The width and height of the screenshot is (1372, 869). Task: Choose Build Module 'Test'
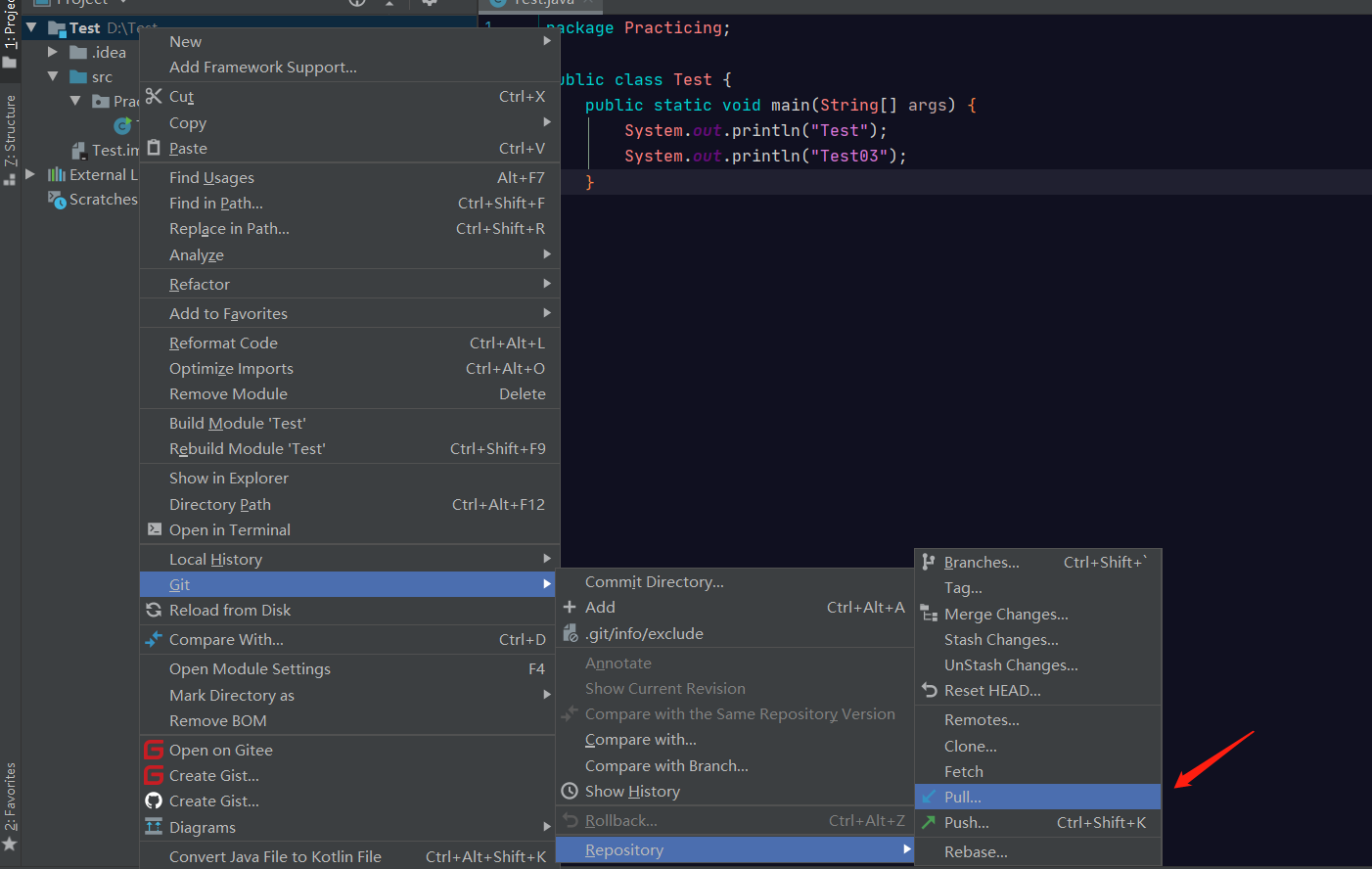coord(349,423)
